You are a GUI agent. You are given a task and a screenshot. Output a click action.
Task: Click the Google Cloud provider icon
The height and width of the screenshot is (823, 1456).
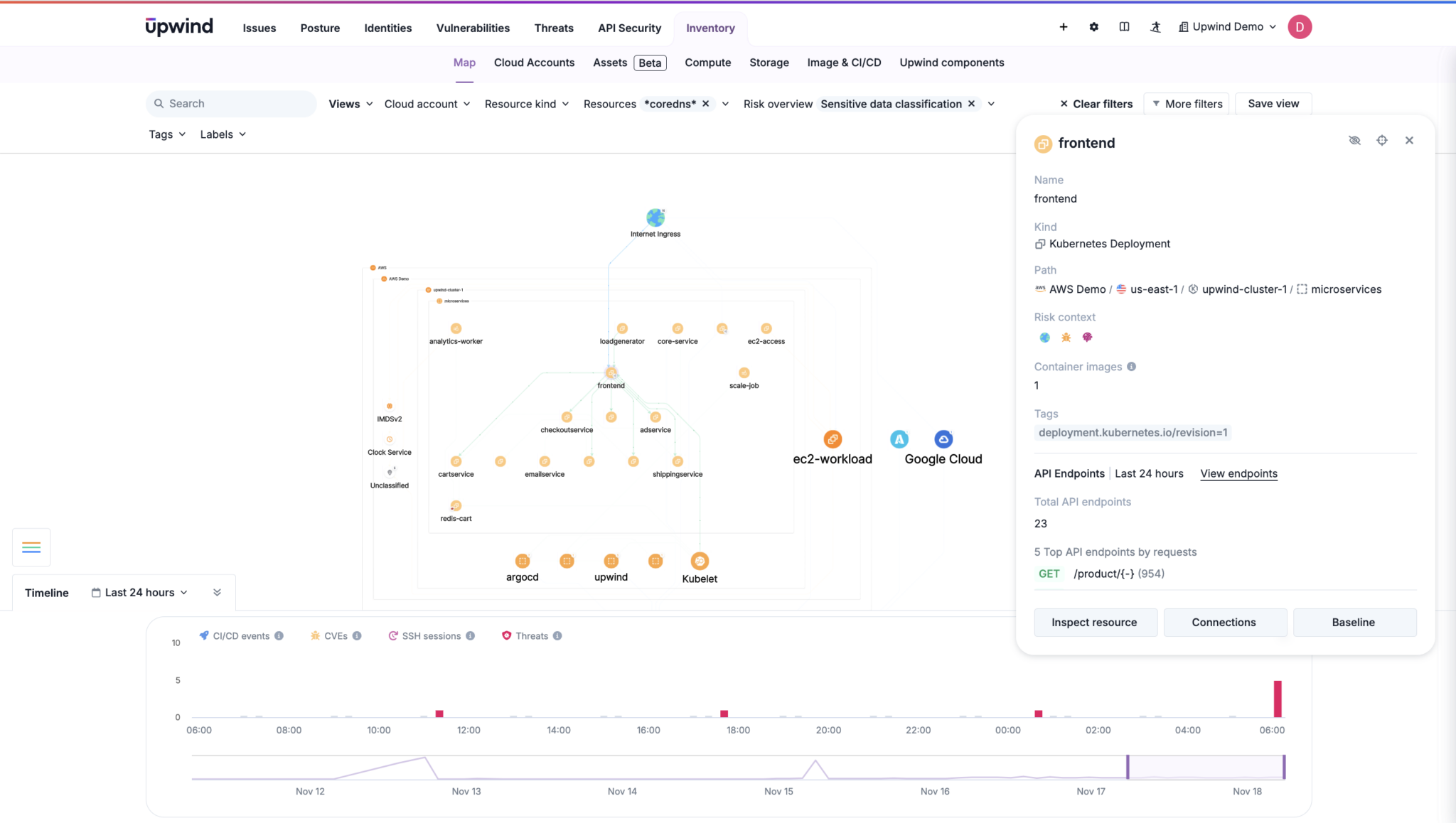(943, 439)
